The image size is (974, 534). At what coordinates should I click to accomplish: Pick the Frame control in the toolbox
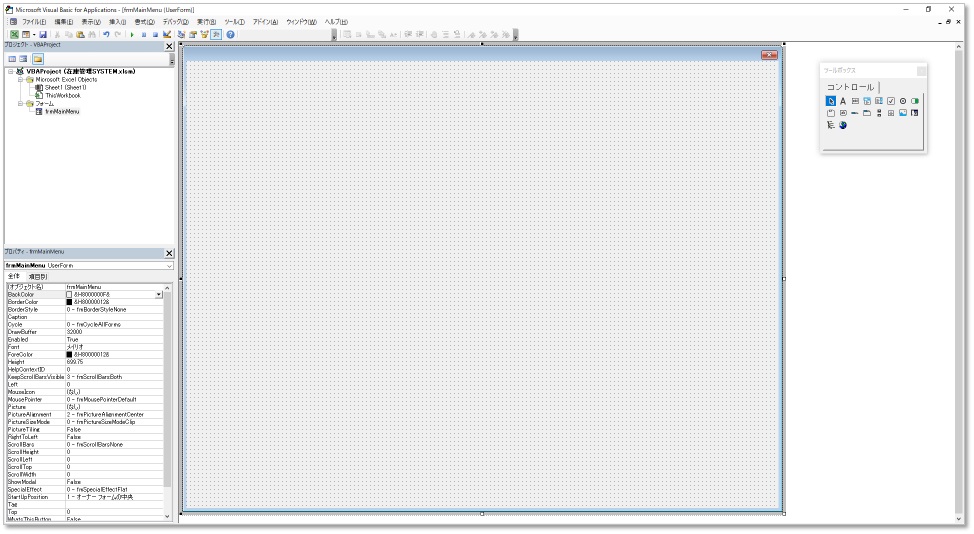pos(831,113)
